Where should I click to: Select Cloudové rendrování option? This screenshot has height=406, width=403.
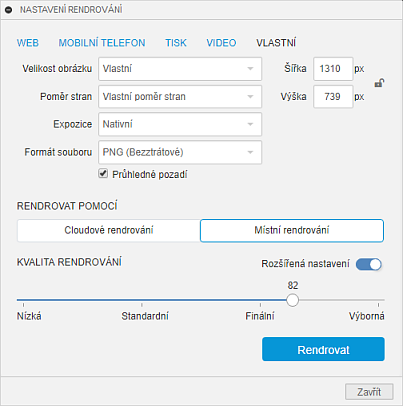(x=109, y=230)
